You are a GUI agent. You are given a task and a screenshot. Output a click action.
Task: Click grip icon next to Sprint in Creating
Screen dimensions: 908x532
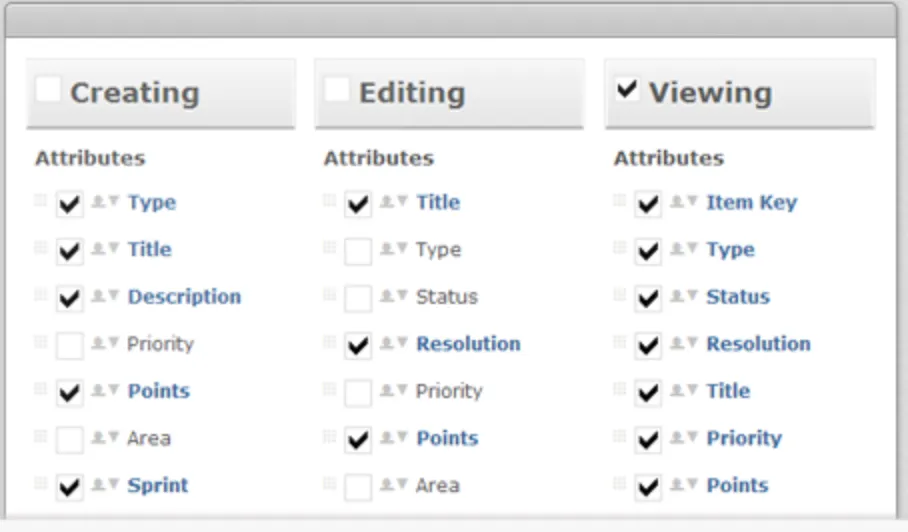click(40, 484)
